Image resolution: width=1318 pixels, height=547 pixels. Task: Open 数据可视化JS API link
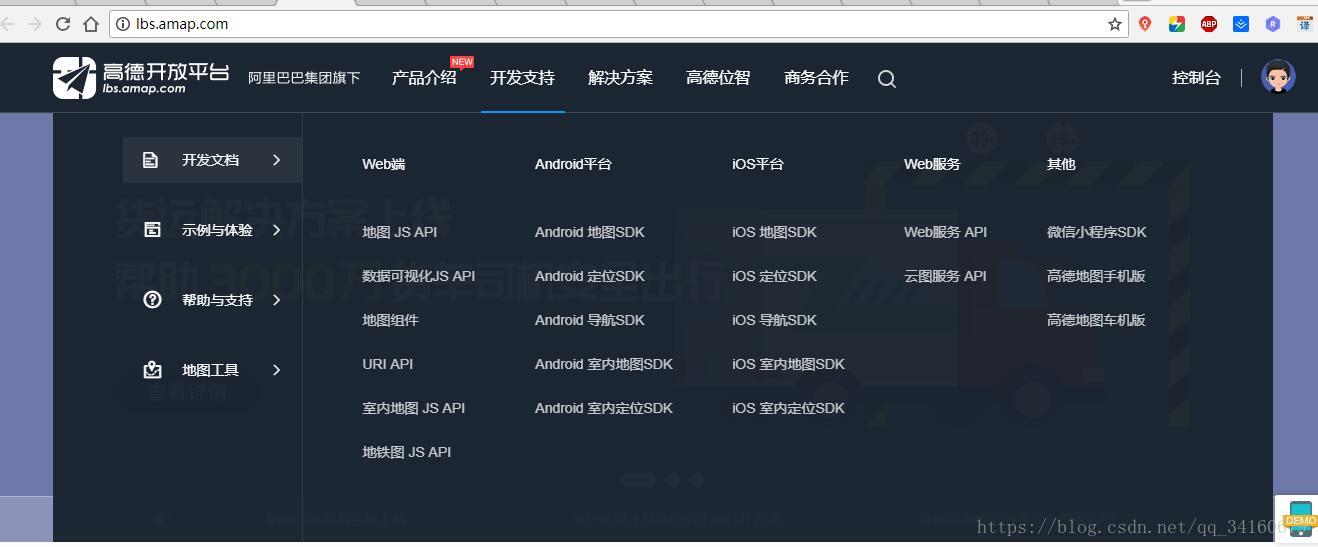click(418, 276)
